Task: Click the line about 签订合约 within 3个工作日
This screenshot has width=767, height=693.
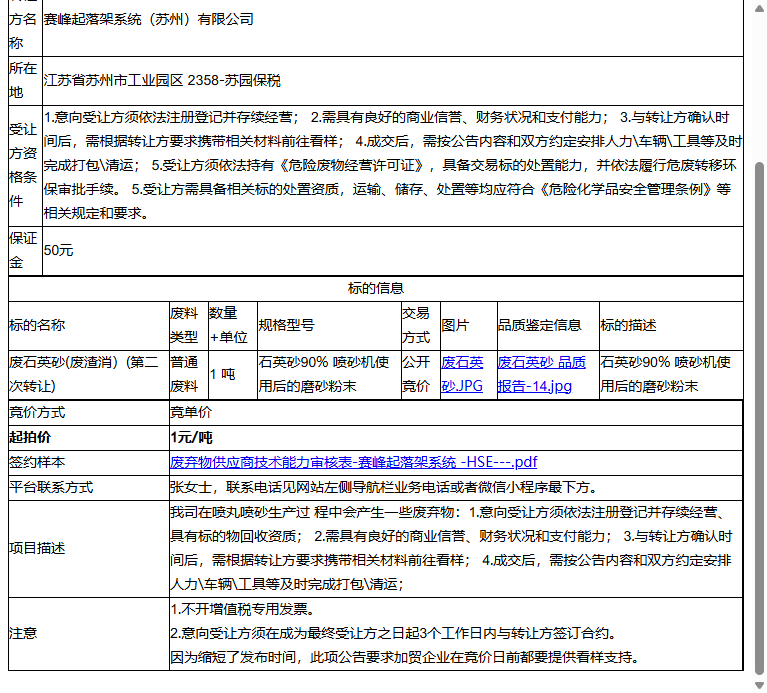Action: coord(394,634)
